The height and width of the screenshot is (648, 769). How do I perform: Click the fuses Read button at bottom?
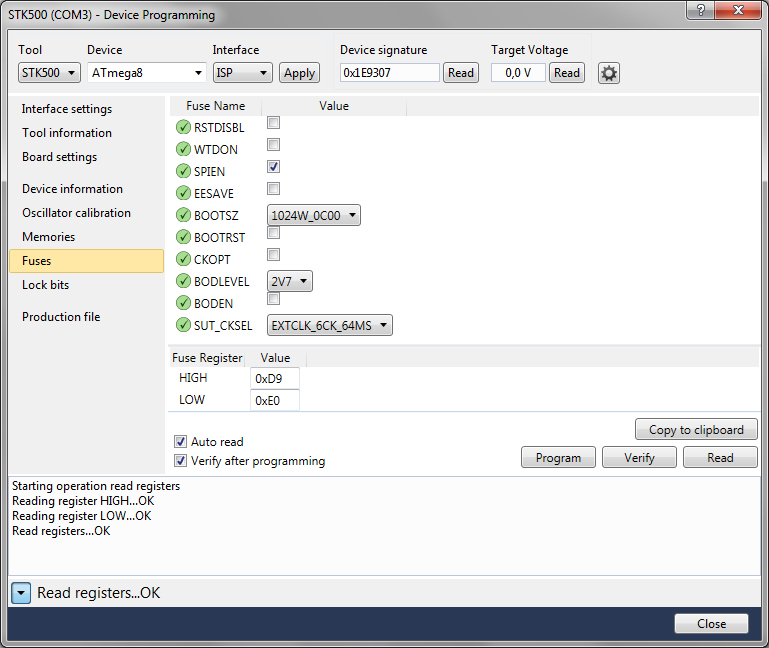pyautogui.click(x=720, y=458)
